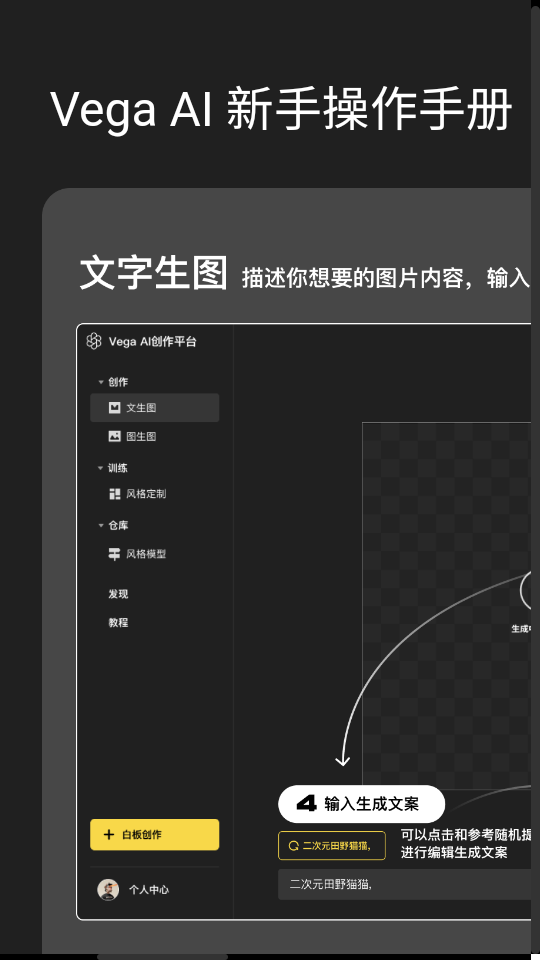
Task: Click the 风格定制 grid icon
Action: click(114, 494)
